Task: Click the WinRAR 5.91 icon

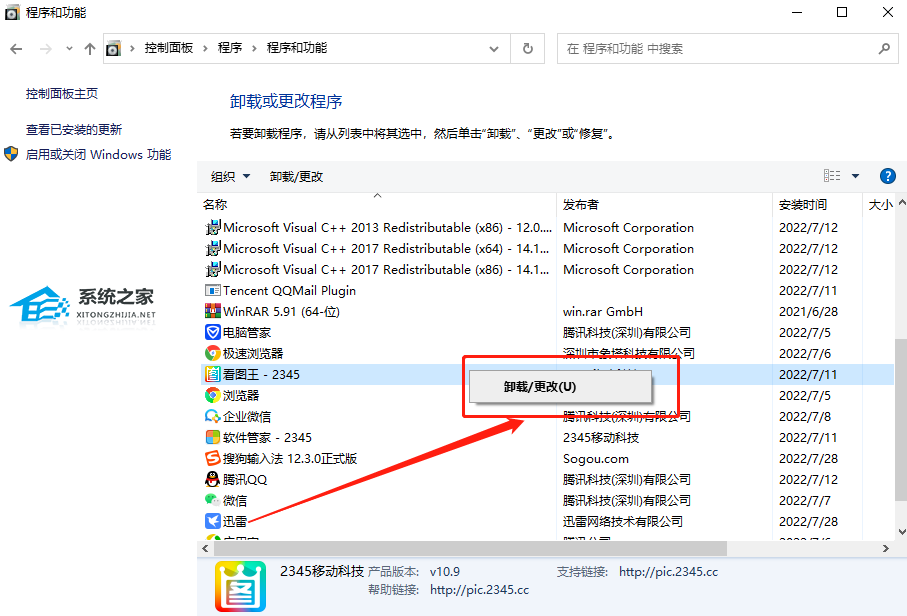Action: pyautogui.click(x=213, y=311)
